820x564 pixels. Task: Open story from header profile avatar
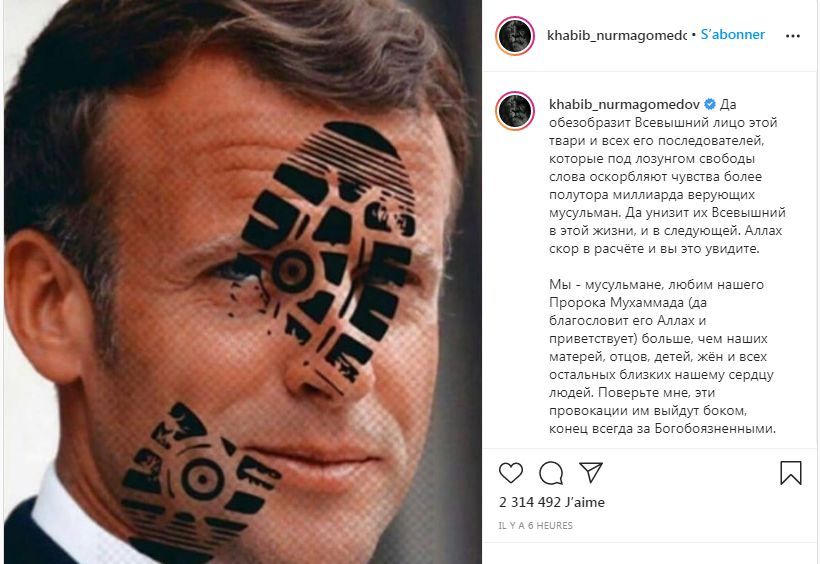point(515,36)
